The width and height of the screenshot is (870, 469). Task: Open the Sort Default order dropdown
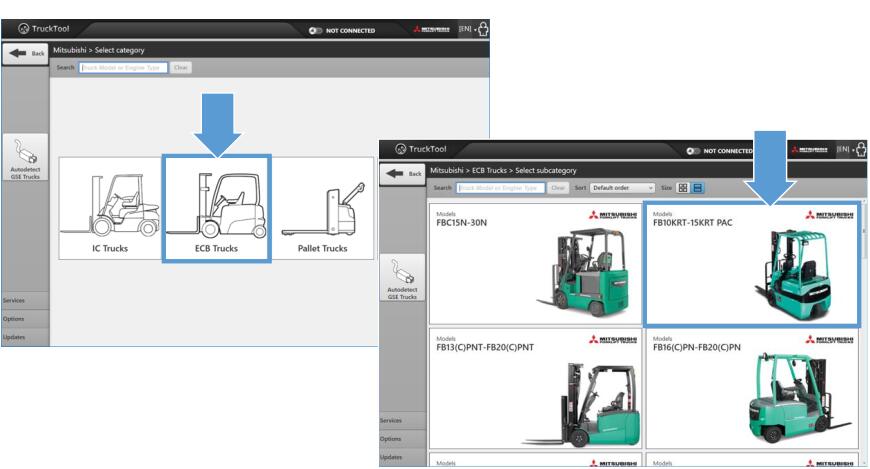pyautogui.click(x=622, y=188)
